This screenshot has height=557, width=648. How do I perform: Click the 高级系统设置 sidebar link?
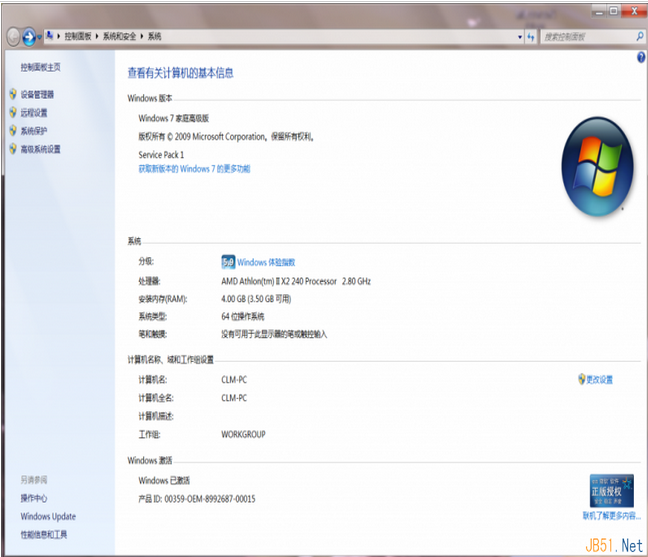click(40, 149)
